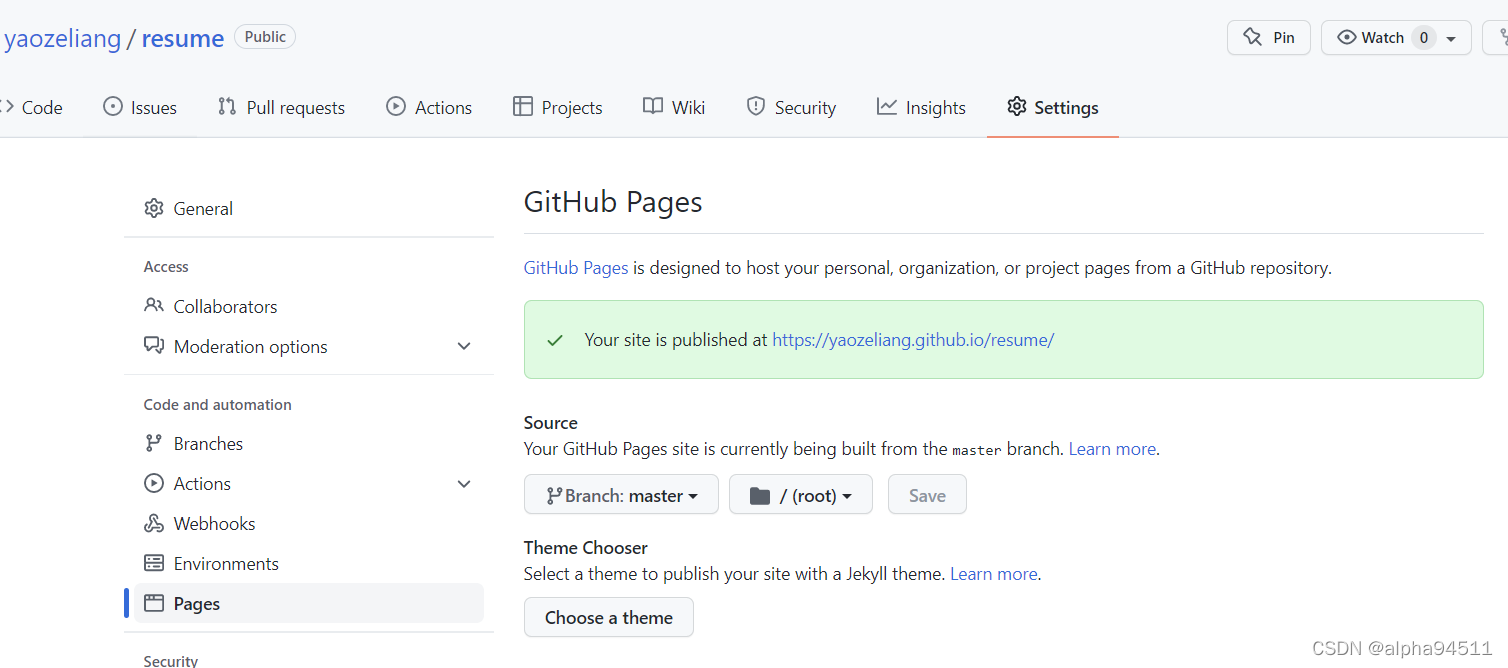
Task: Open the Issues tab
Action: [140, 107]
